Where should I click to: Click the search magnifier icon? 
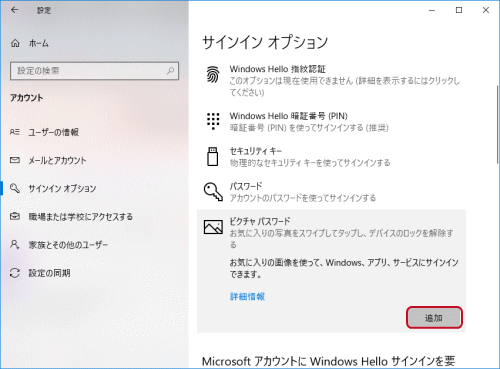pos(170,71)
